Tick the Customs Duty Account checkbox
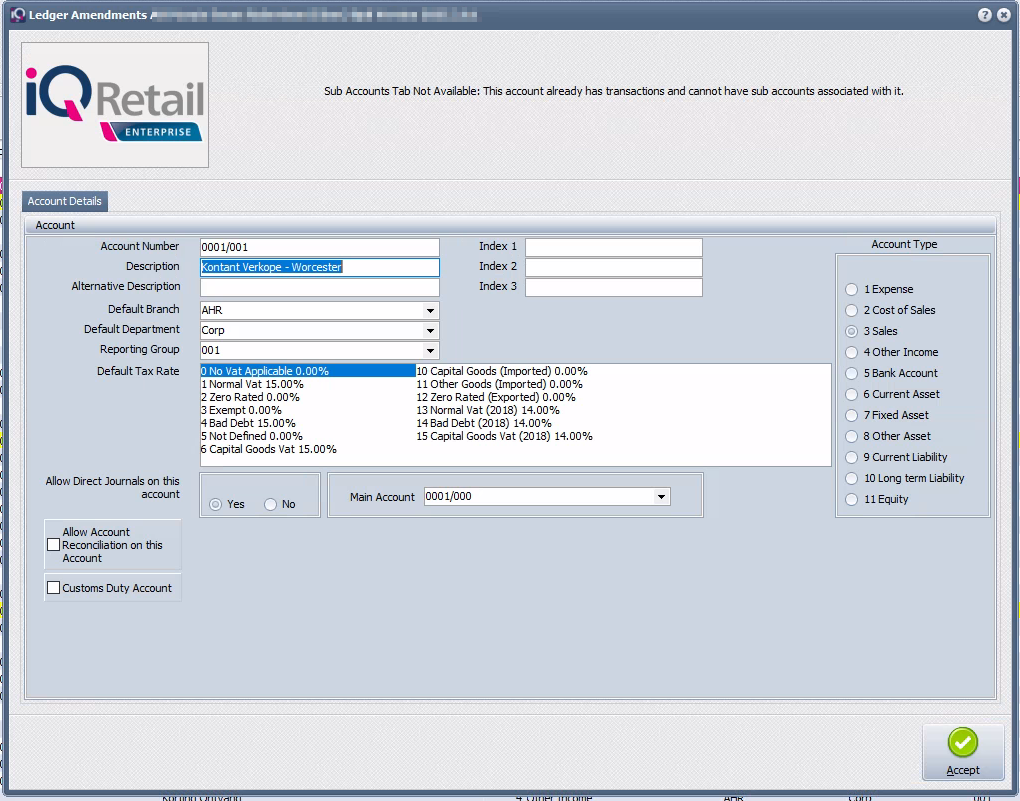The image size is (1020, 801). (54, 588)
